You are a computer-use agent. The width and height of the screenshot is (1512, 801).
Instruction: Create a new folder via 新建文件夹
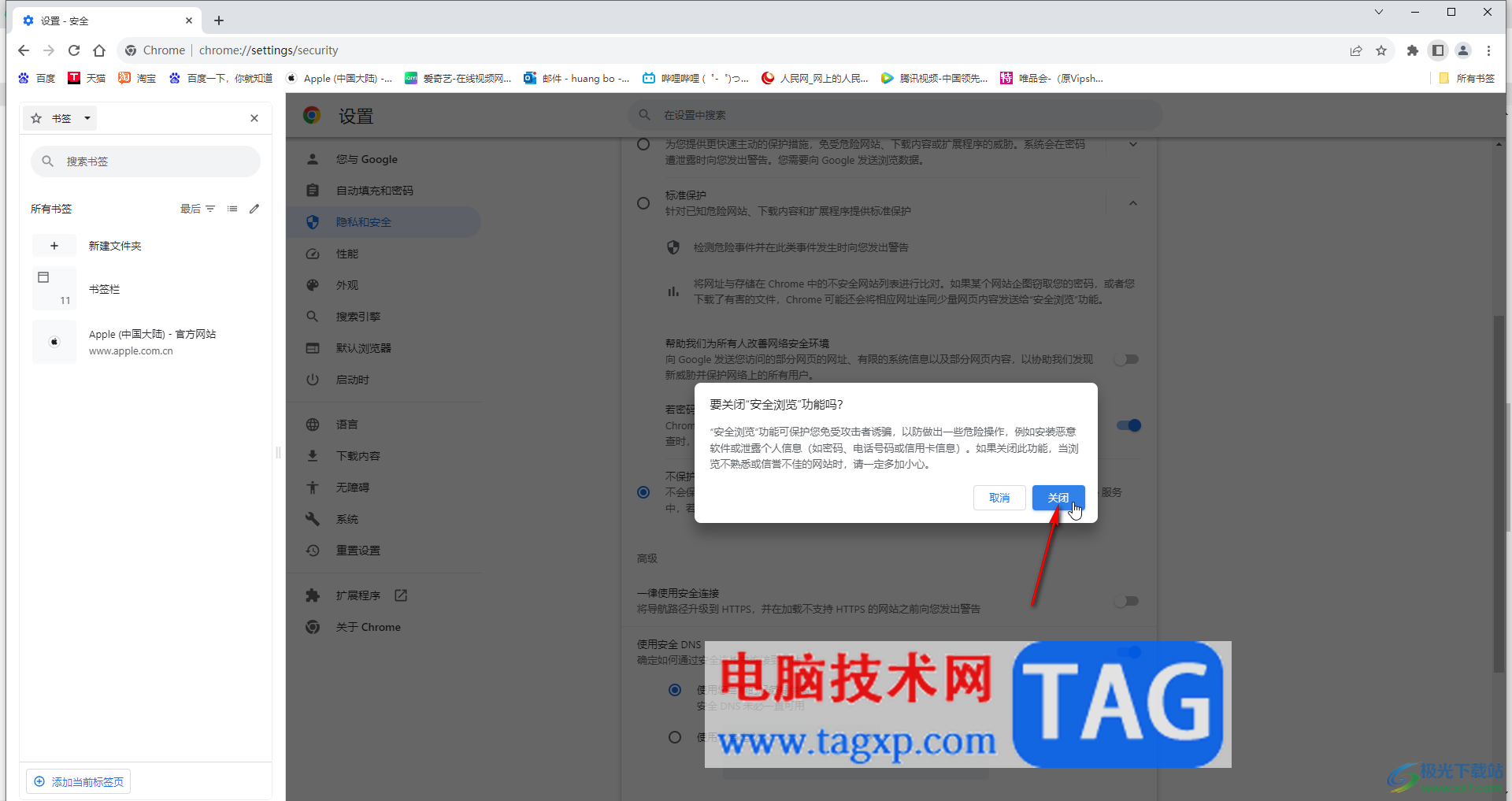click(x=146, y=246)
